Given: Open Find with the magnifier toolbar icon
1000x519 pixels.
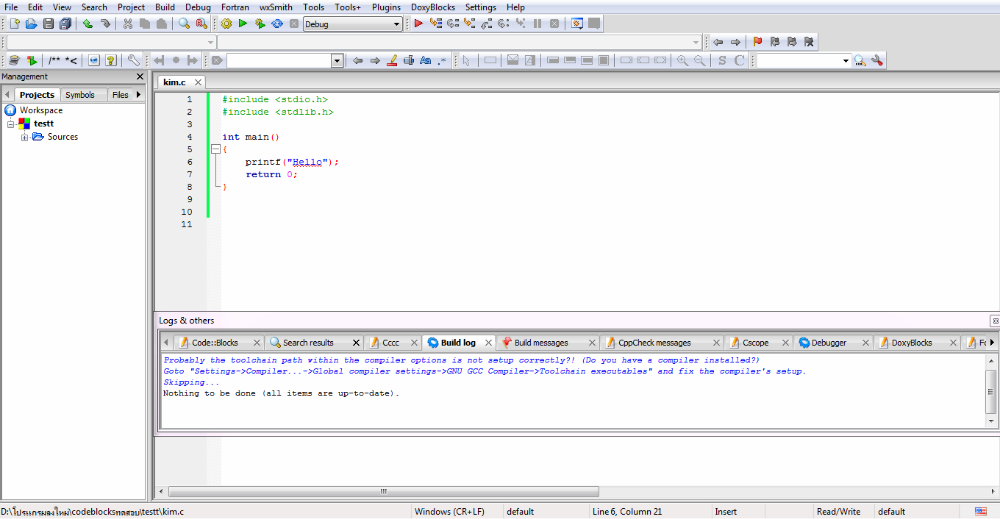Looking at the screenshot, I should (x=184, y=24).
